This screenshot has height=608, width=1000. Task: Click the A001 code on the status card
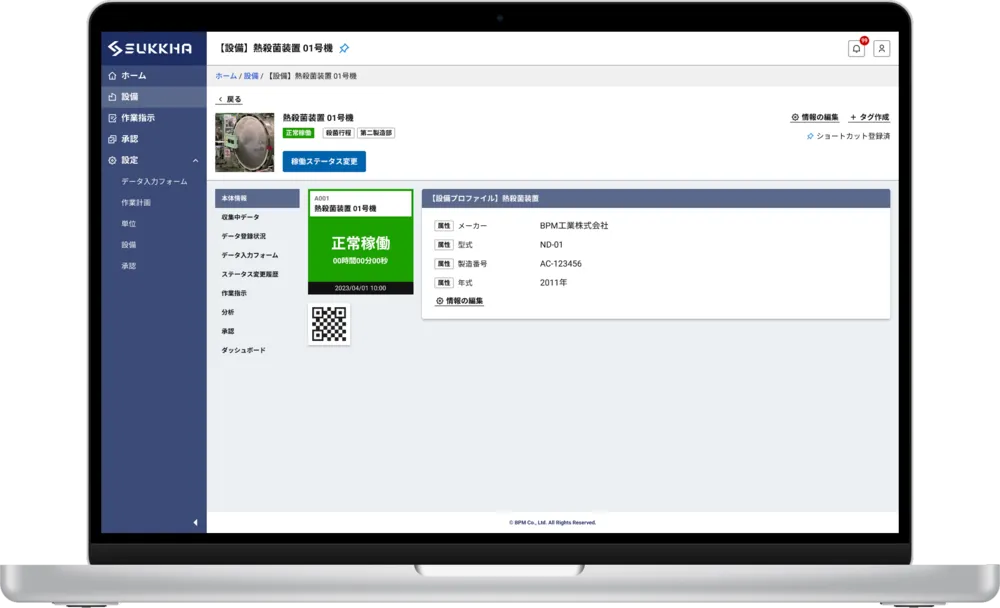pyautogui.click(x=321, y=198)
